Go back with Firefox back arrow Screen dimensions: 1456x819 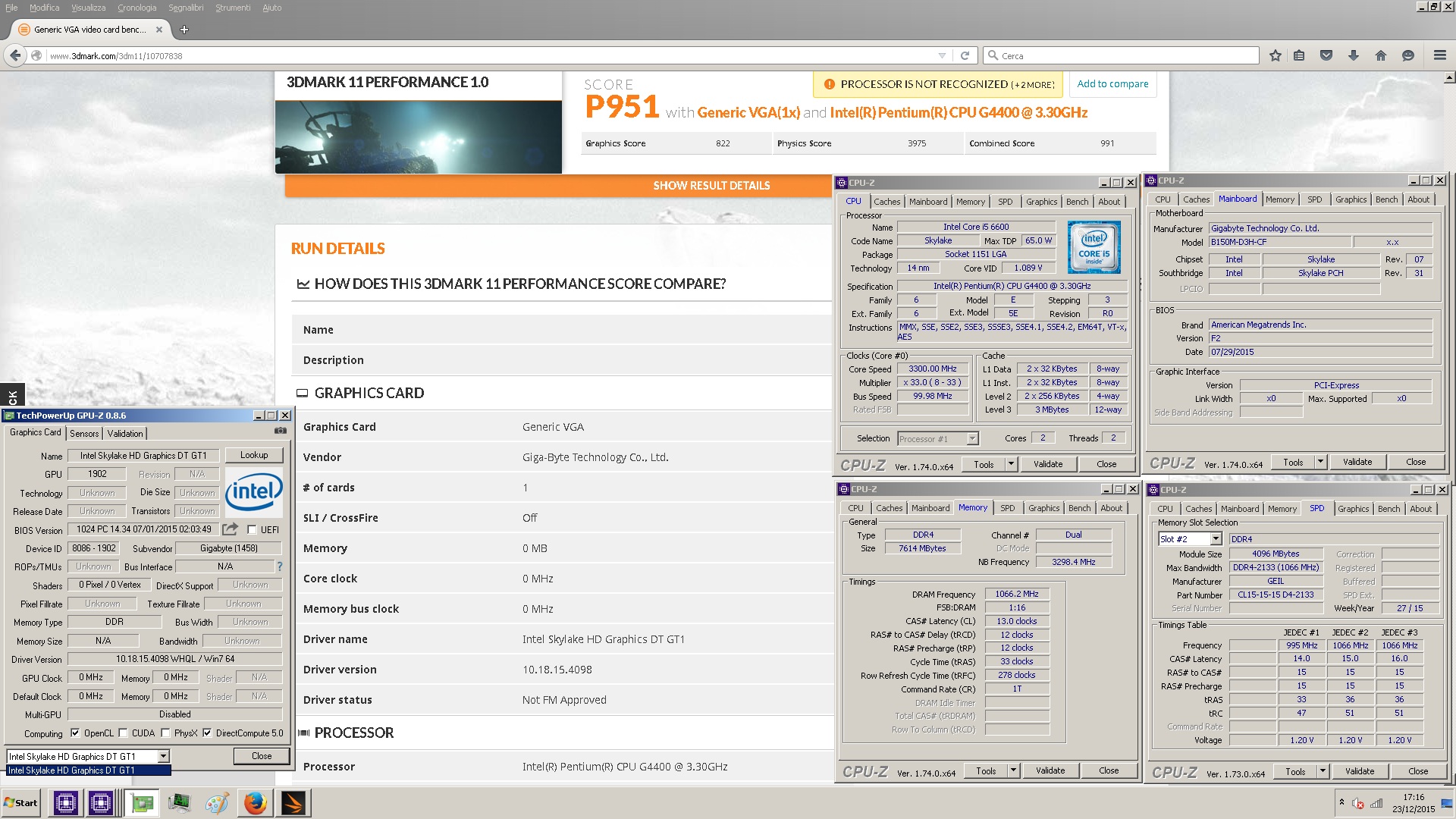point(14,55)
